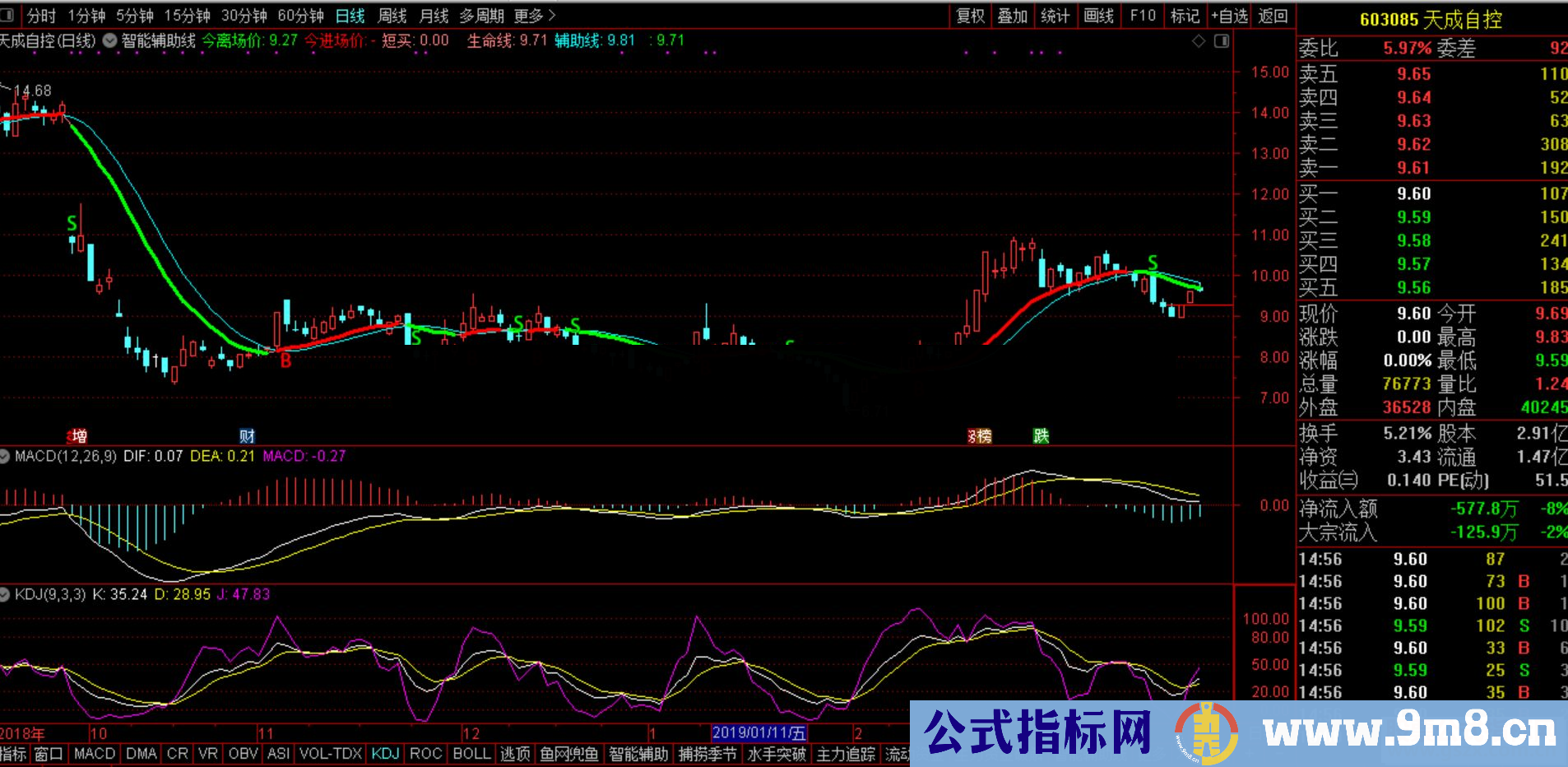Open the MACD indicator dropdown arrow
Image resolution: width=1568 pixels, height=767 pixels.
pos(6,456)
